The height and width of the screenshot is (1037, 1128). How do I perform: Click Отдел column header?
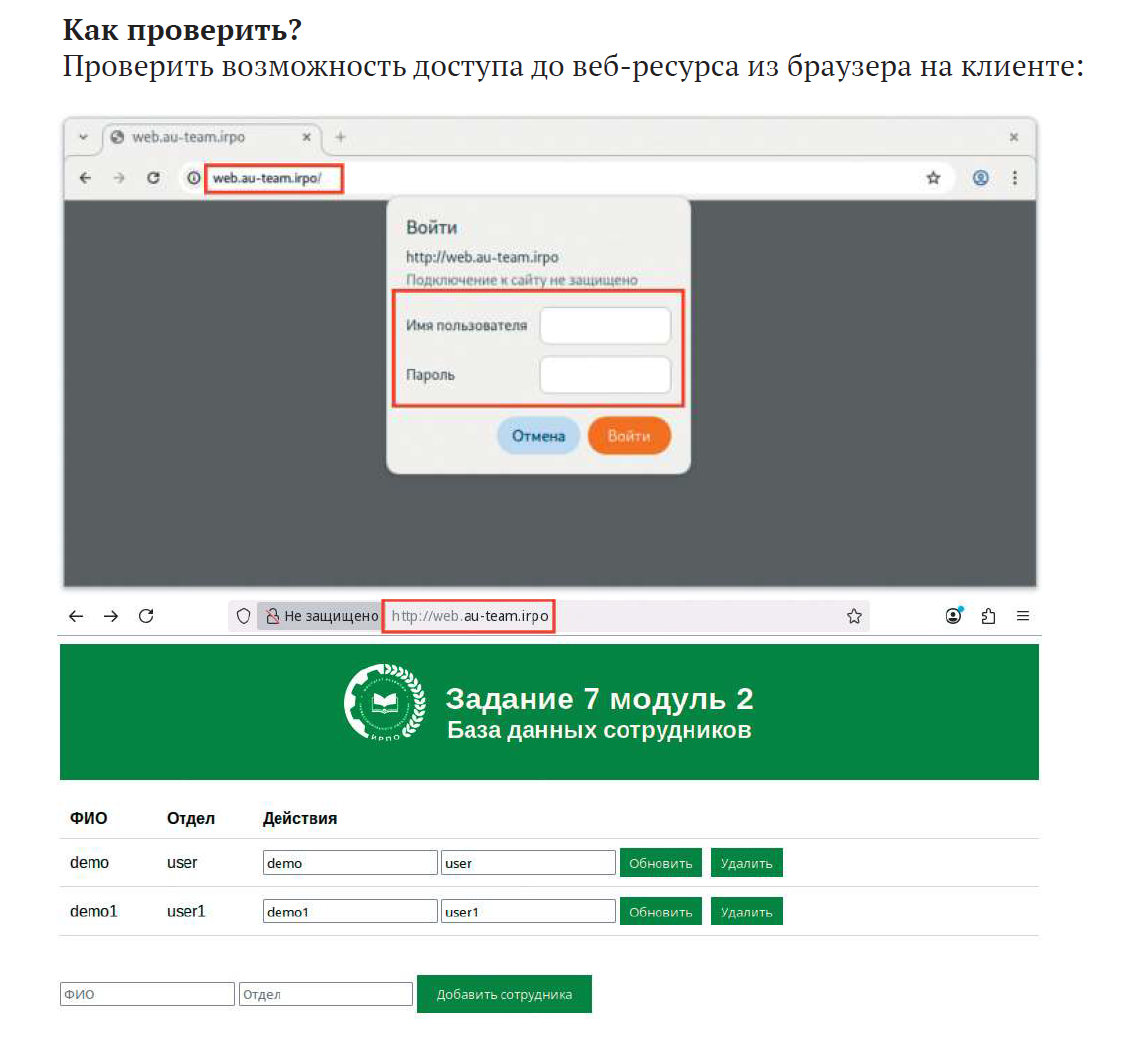click(191, 818)
